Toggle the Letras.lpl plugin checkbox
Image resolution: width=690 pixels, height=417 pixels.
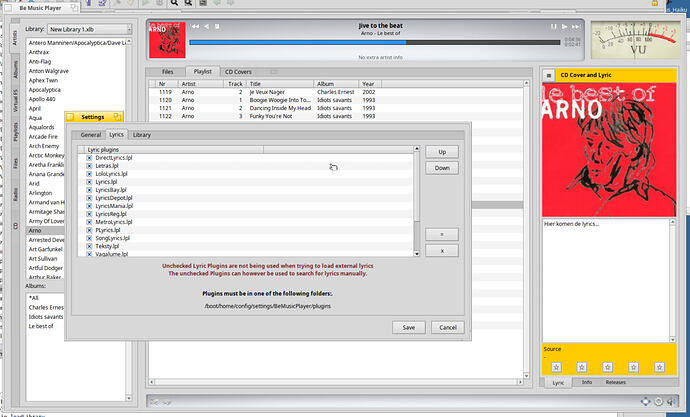click(x=89, y=166)
